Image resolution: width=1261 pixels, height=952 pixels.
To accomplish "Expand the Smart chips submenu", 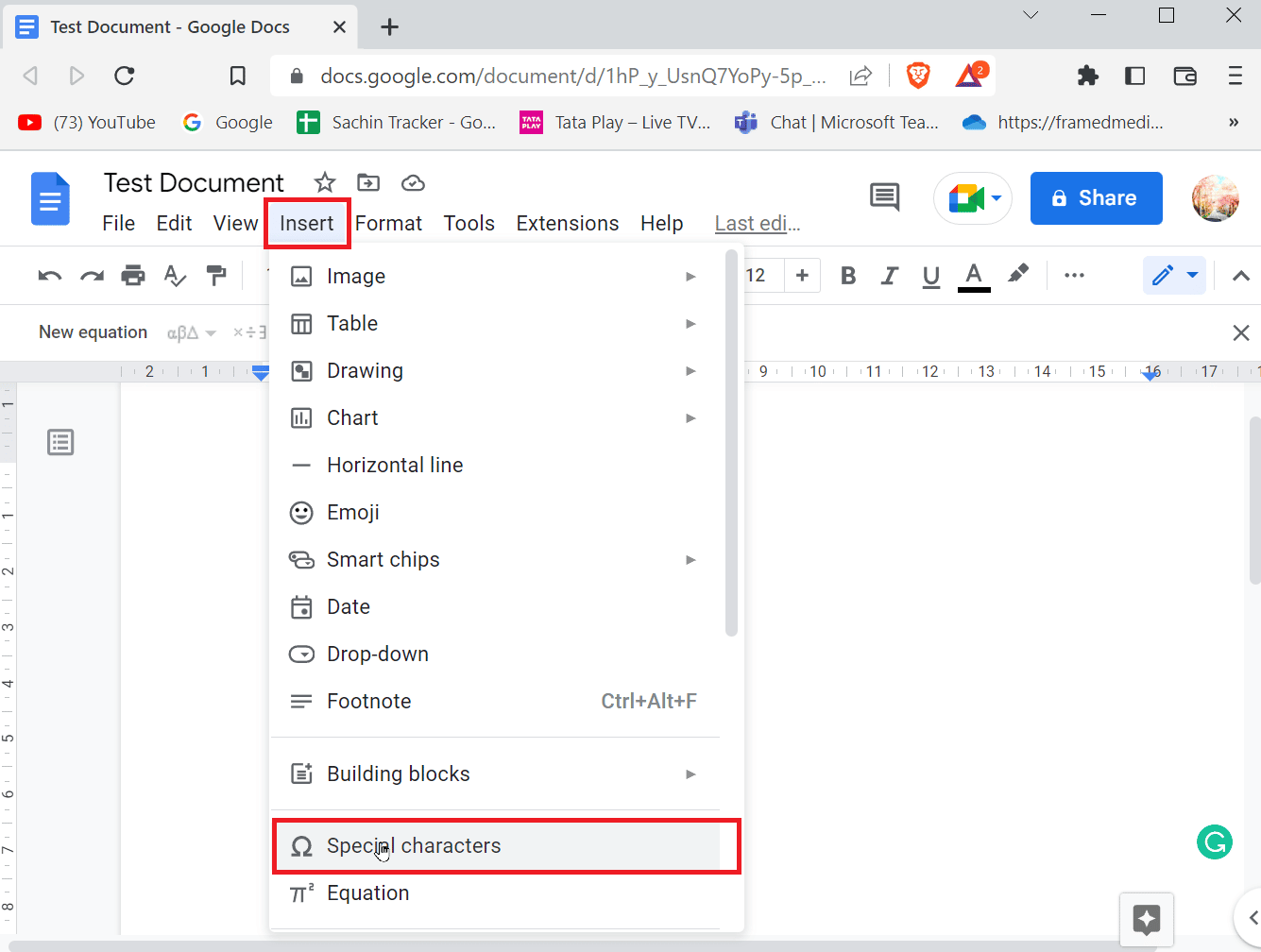I will coord(690,559).
